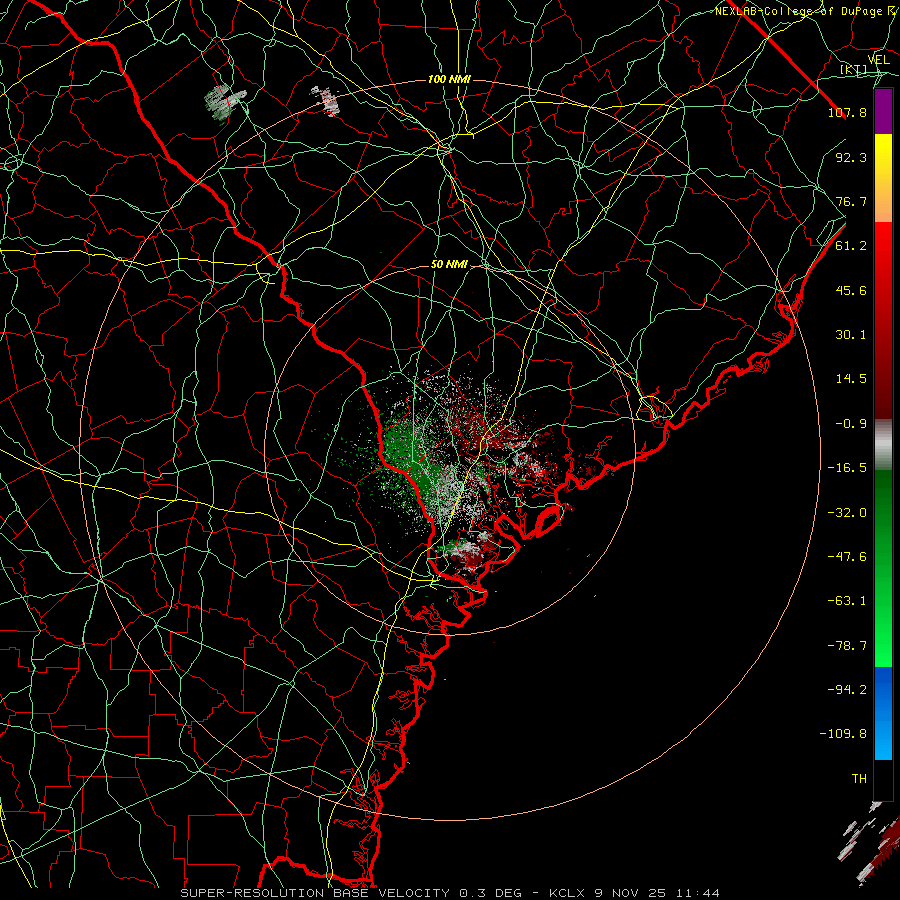
Task: Select the -47.6 velocity scale value
Action: (847, 556)
